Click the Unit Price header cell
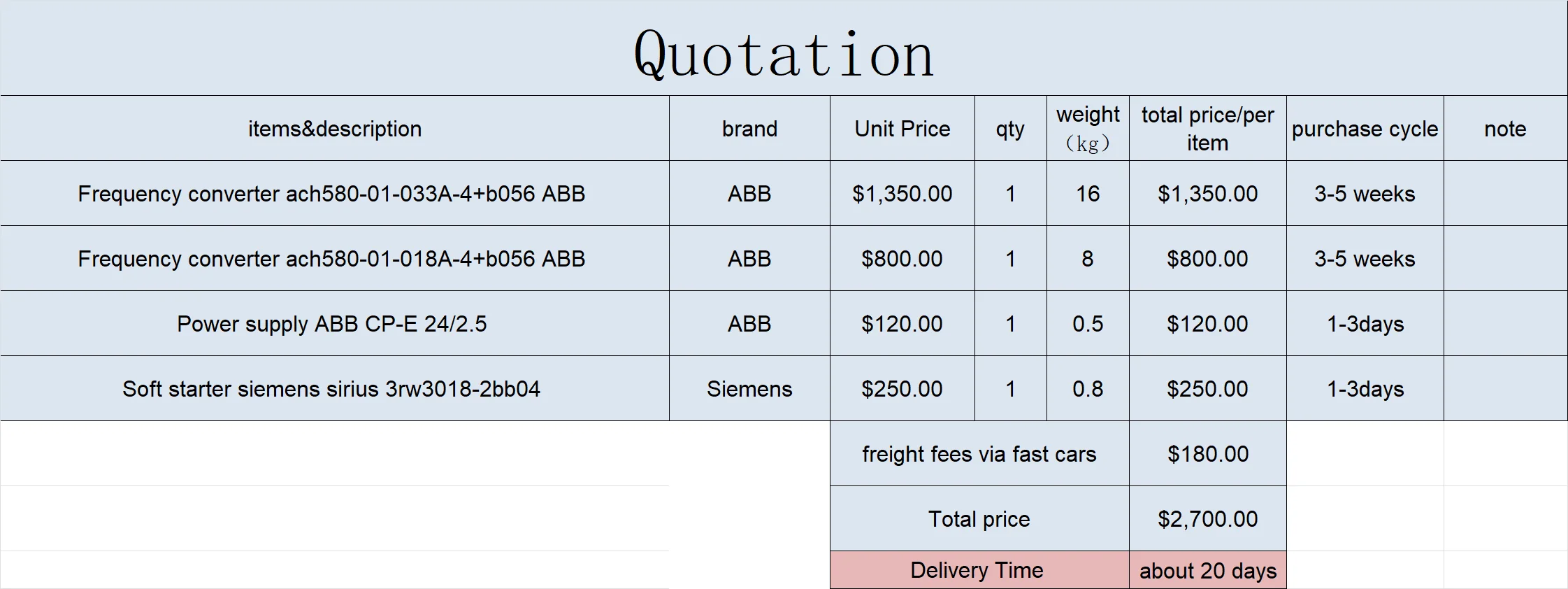1568x589 pixels. click(902, 128)
